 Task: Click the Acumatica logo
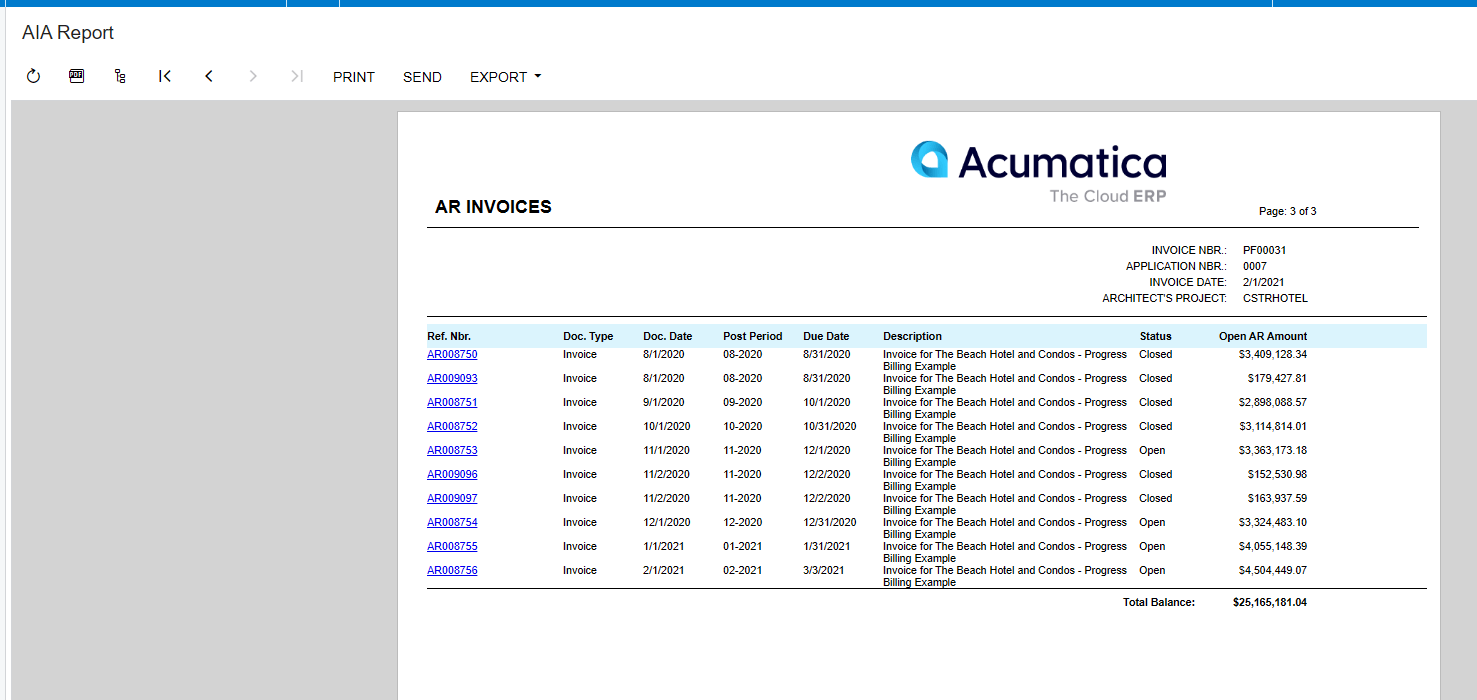coord(1039,171)
